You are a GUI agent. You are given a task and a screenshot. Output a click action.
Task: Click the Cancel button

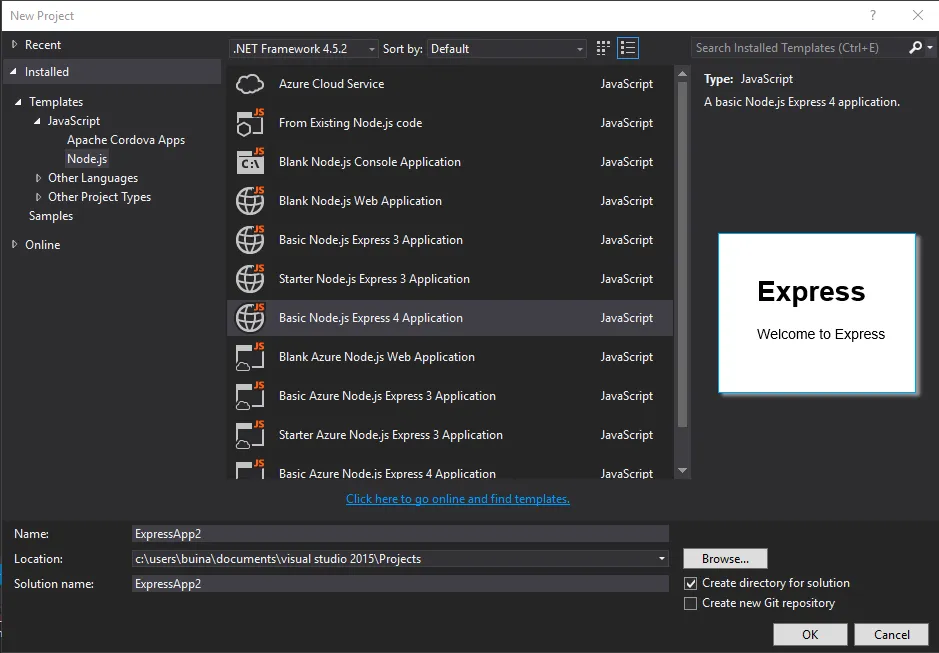891,634
